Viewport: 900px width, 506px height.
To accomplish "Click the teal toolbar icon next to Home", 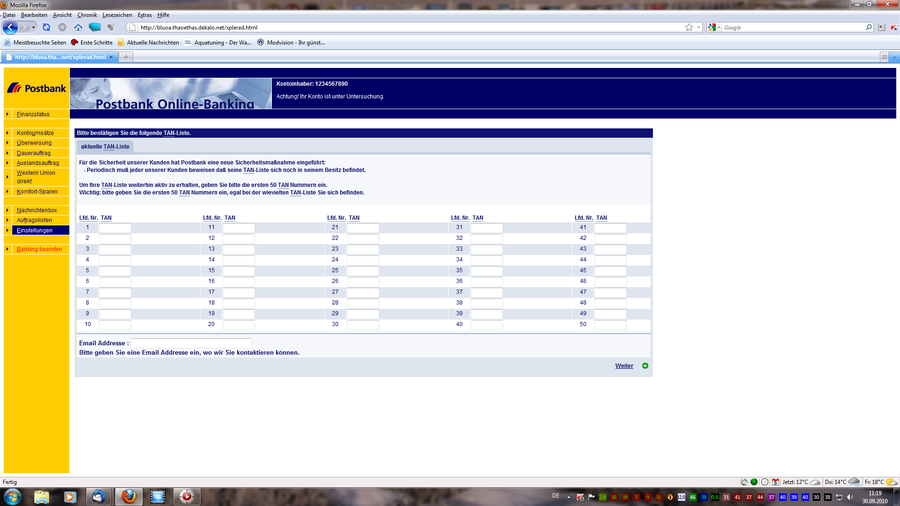I will tap(95, 27).
